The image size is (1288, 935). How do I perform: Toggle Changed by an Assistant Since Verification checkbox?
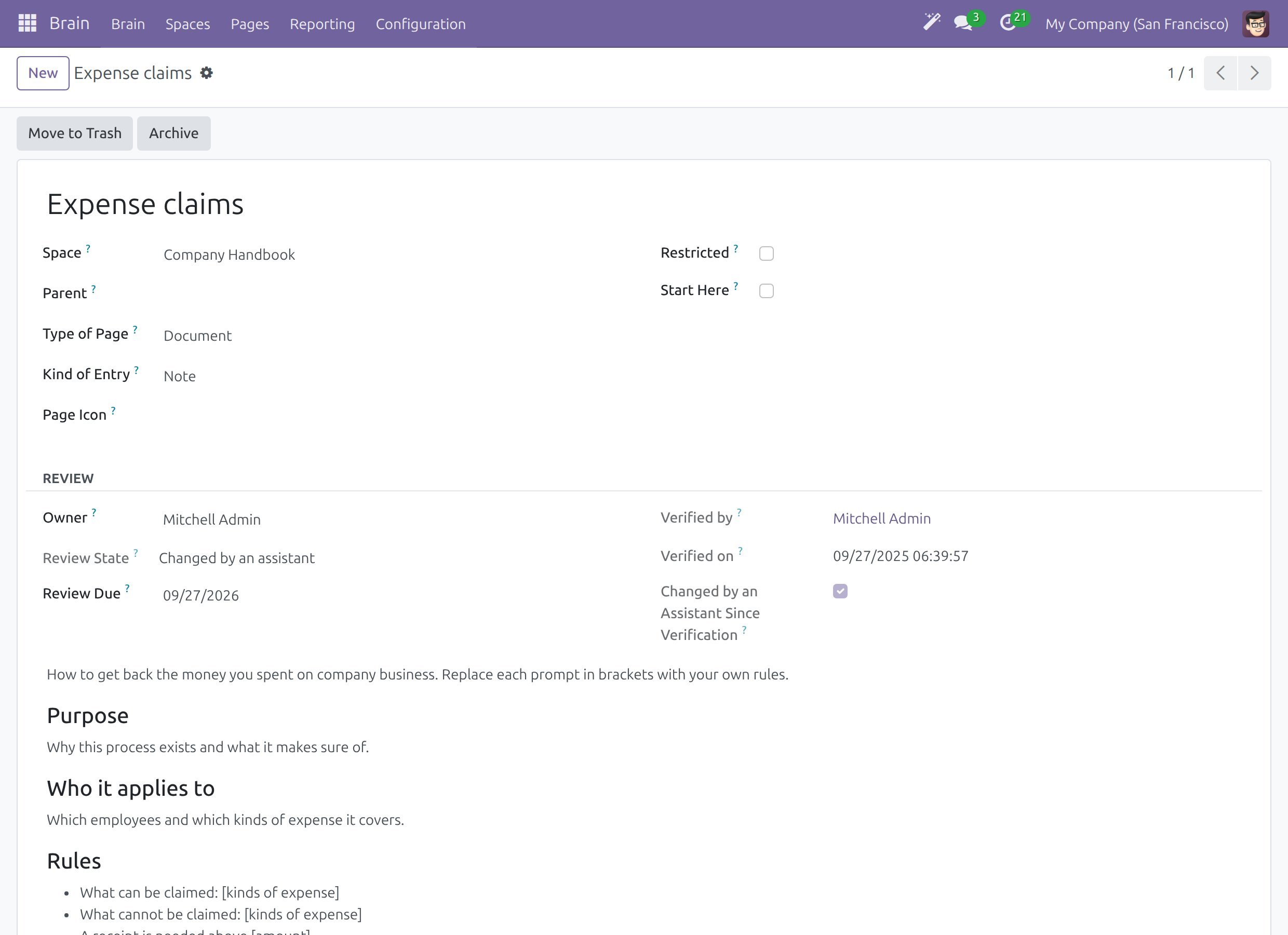point(840,591)
